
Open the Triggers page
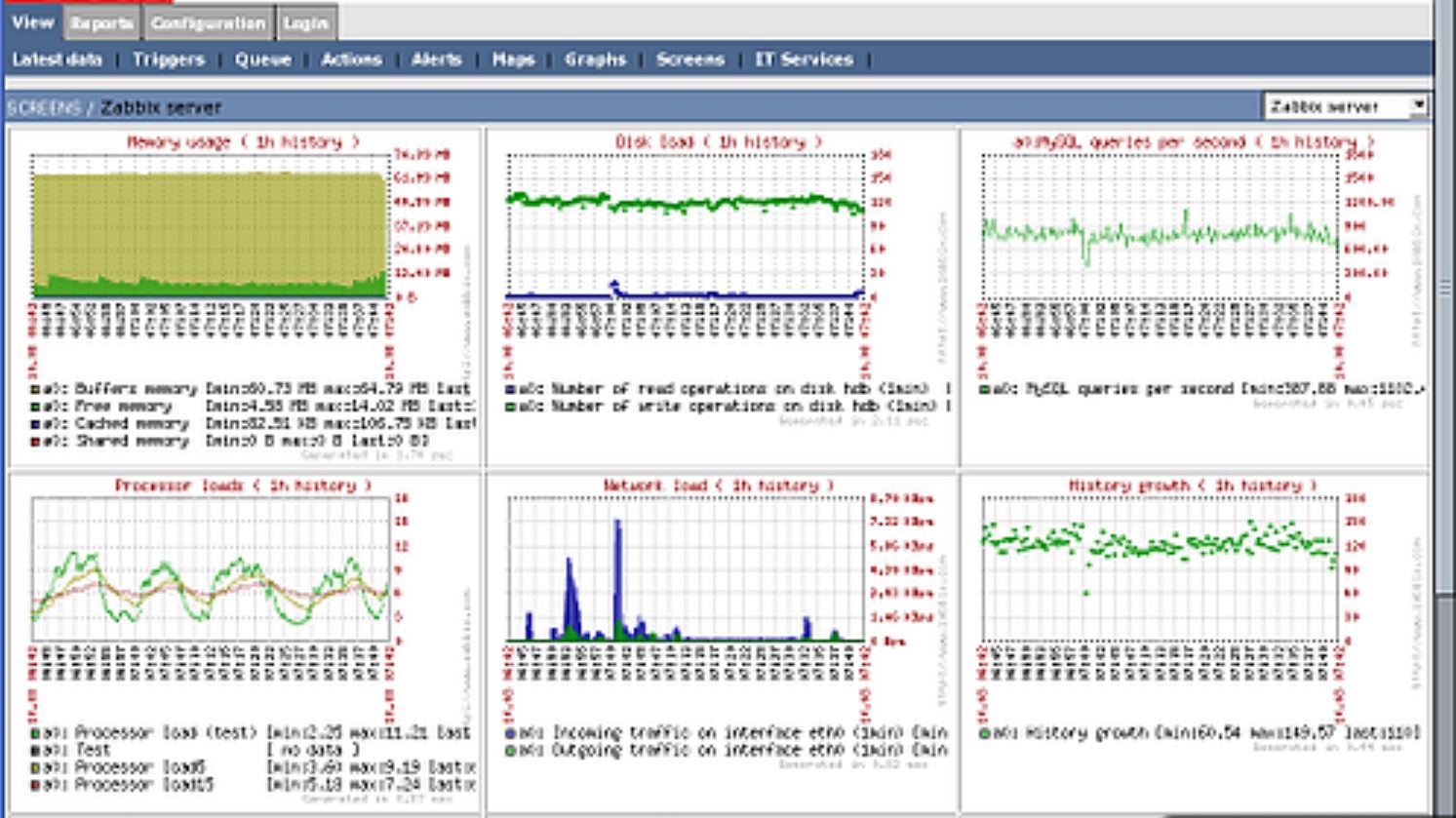tap(169, 59)
